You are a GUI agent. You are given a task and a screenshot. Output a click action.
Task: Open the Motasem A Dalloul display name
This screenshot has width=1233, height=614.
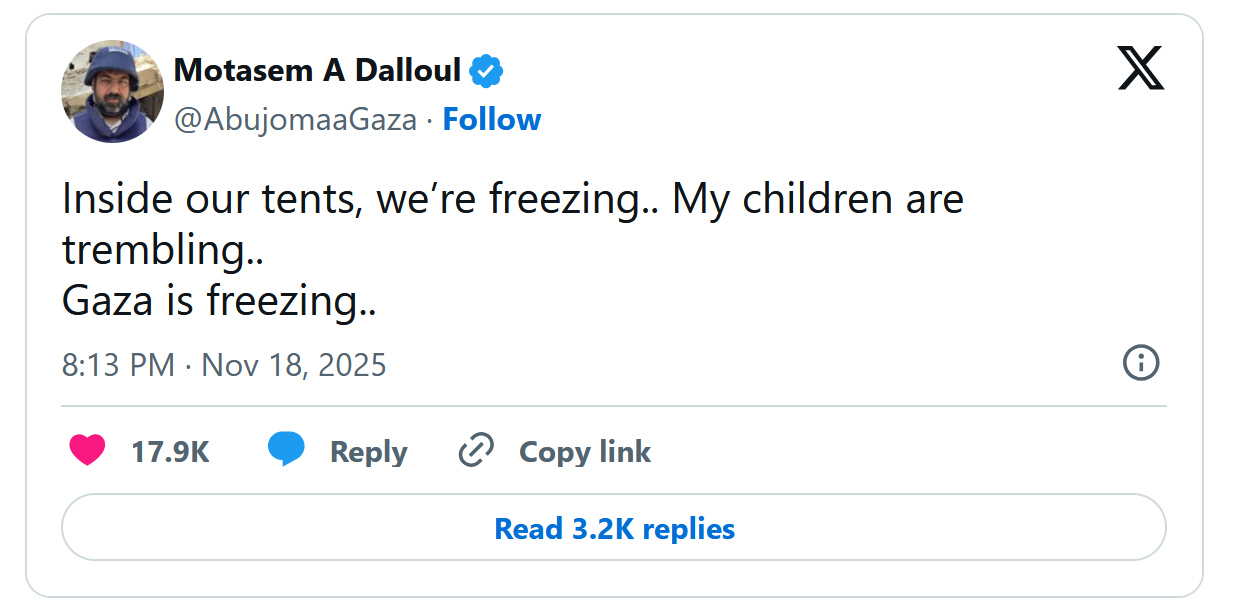click(x=317, y=71)
